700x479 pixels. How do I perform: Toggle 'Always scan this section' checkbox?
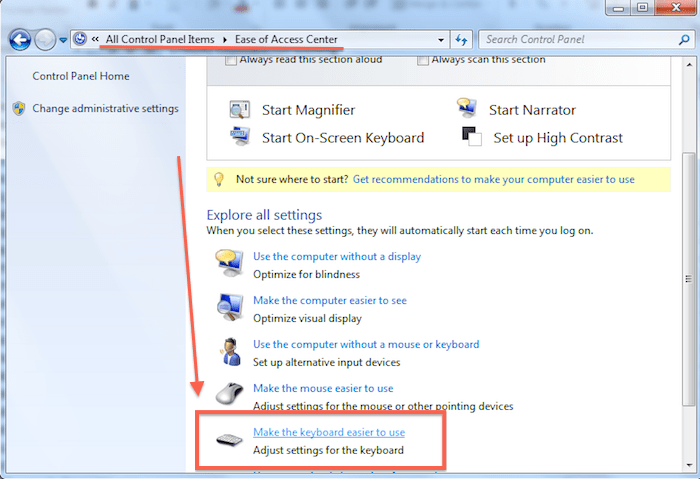[423, 60]
